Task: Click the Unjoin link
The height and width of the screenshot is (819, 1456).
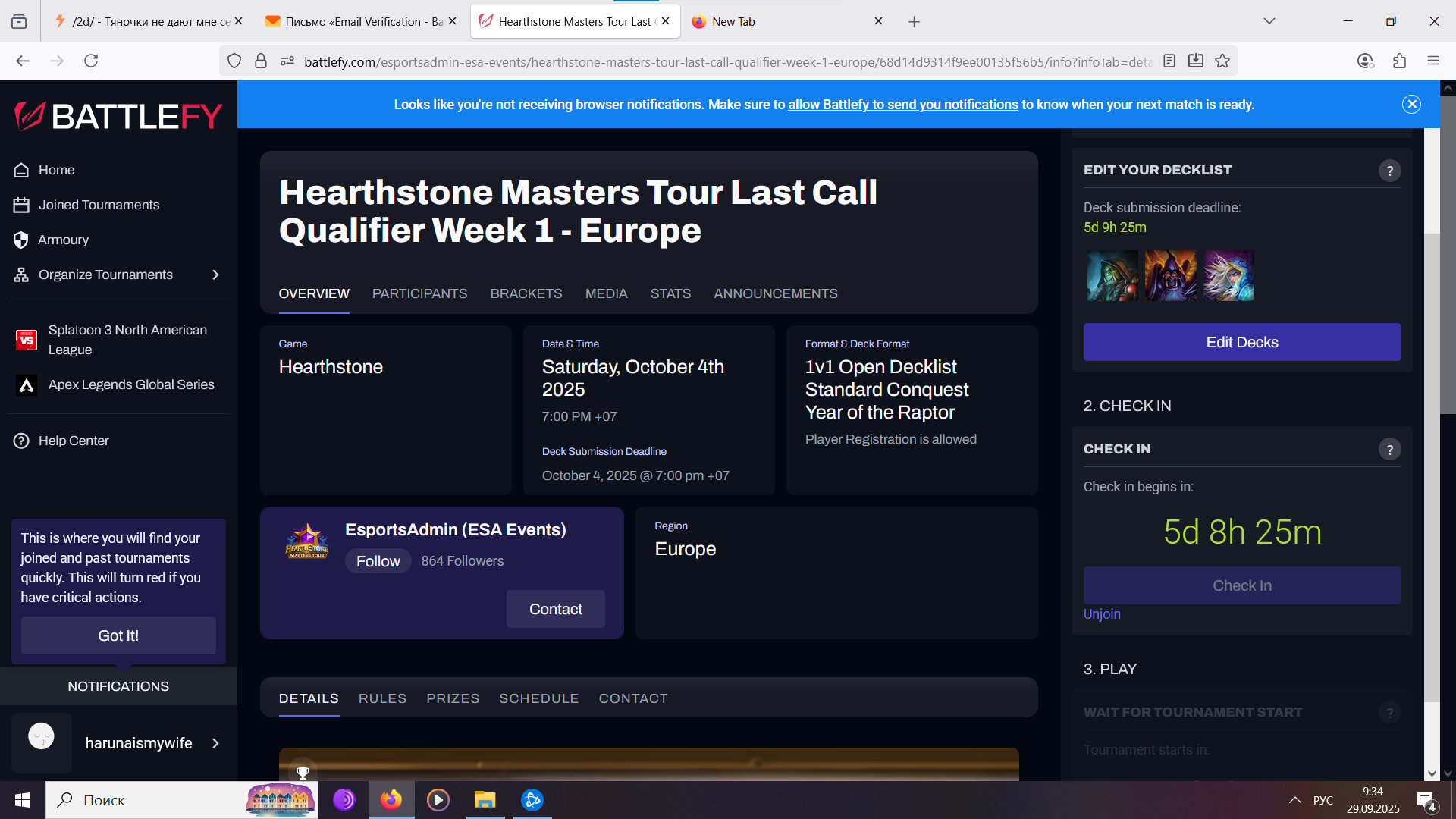Action: point(1101,614)
